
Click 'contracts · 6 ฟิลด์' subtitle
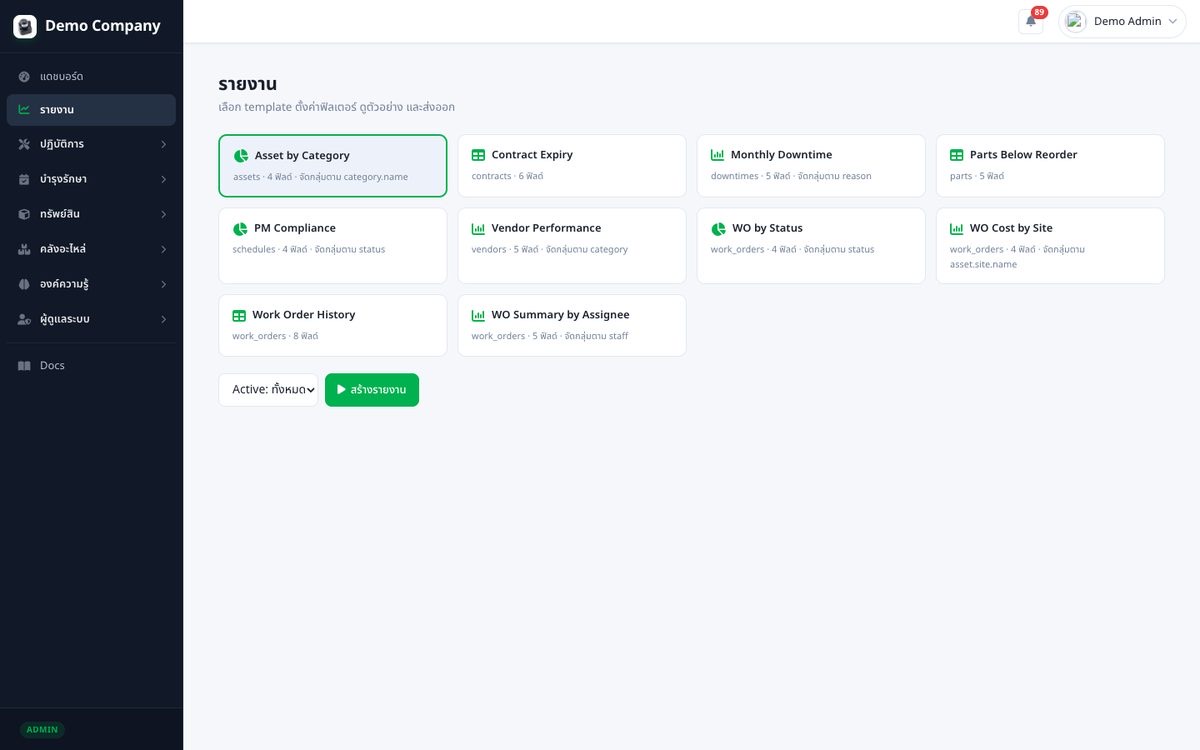tap(507, 176)
